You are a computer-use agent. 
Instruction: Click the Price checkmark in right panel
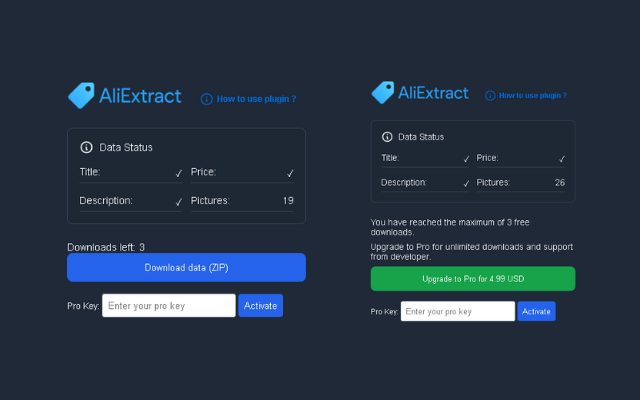[562, 159]
